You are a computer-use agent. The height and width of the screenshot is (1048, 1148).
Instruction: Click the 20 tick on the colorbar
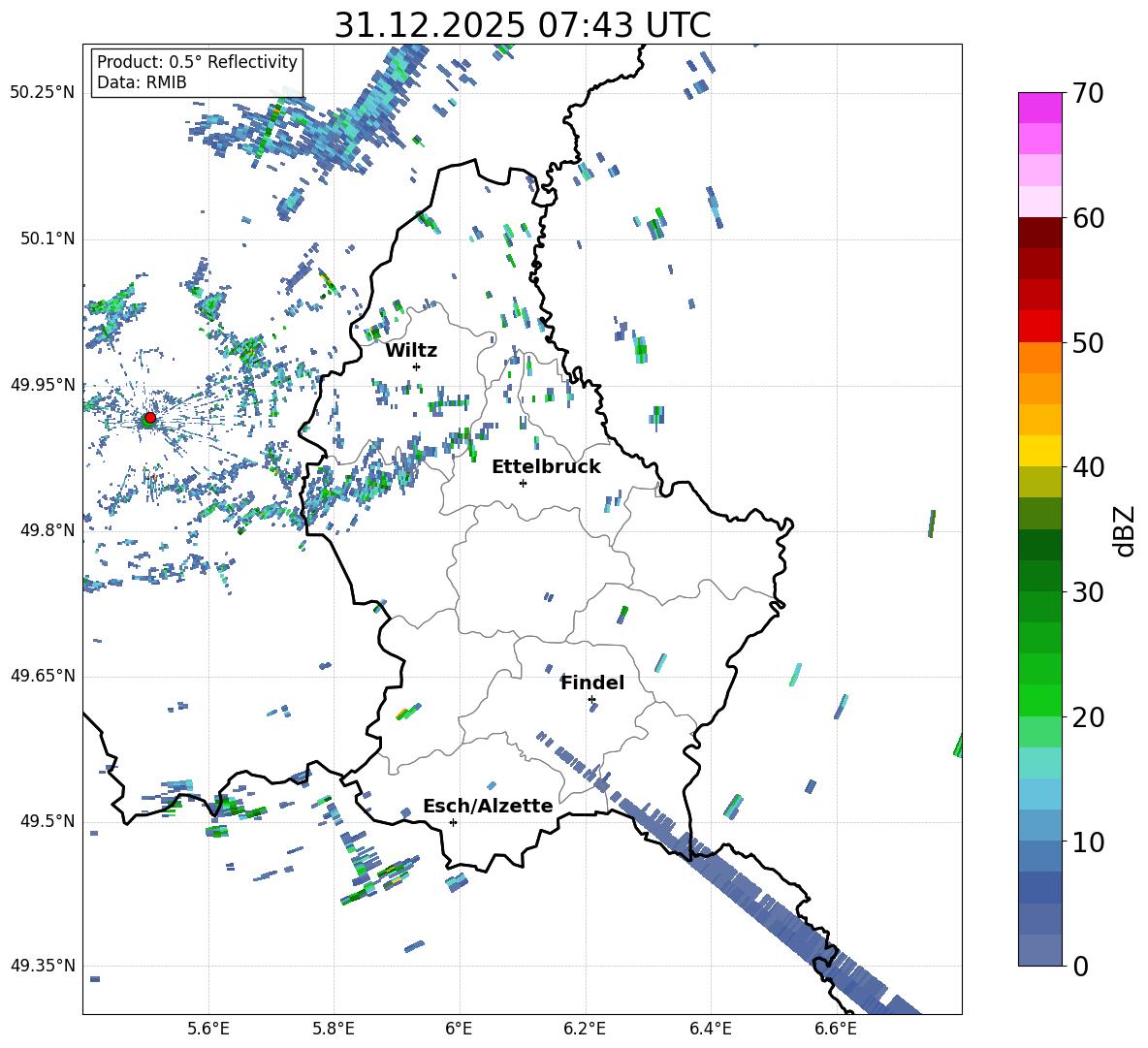[x=1088, y=716]
